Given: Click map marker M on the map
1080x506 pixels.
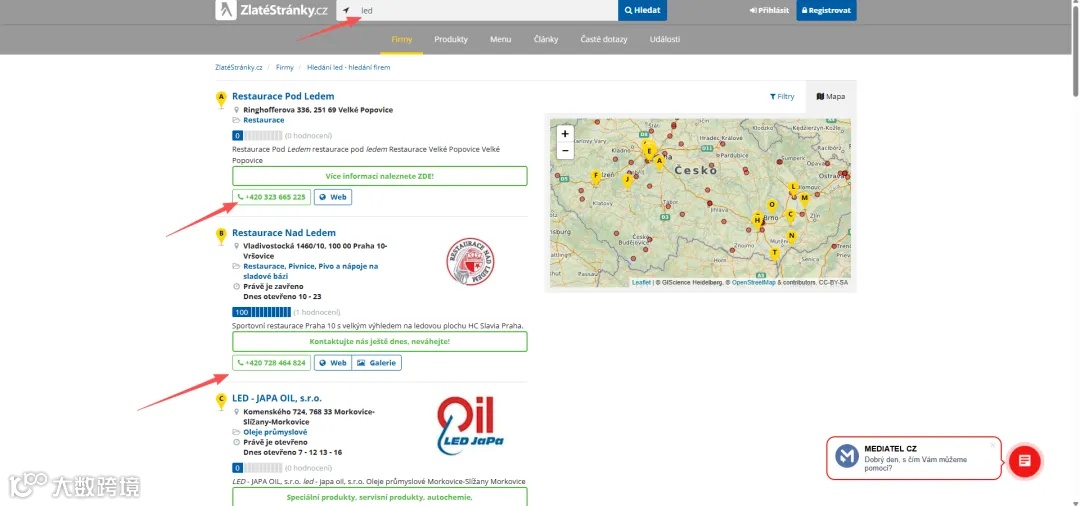Looking at the screenshot, I should point(804,200).
